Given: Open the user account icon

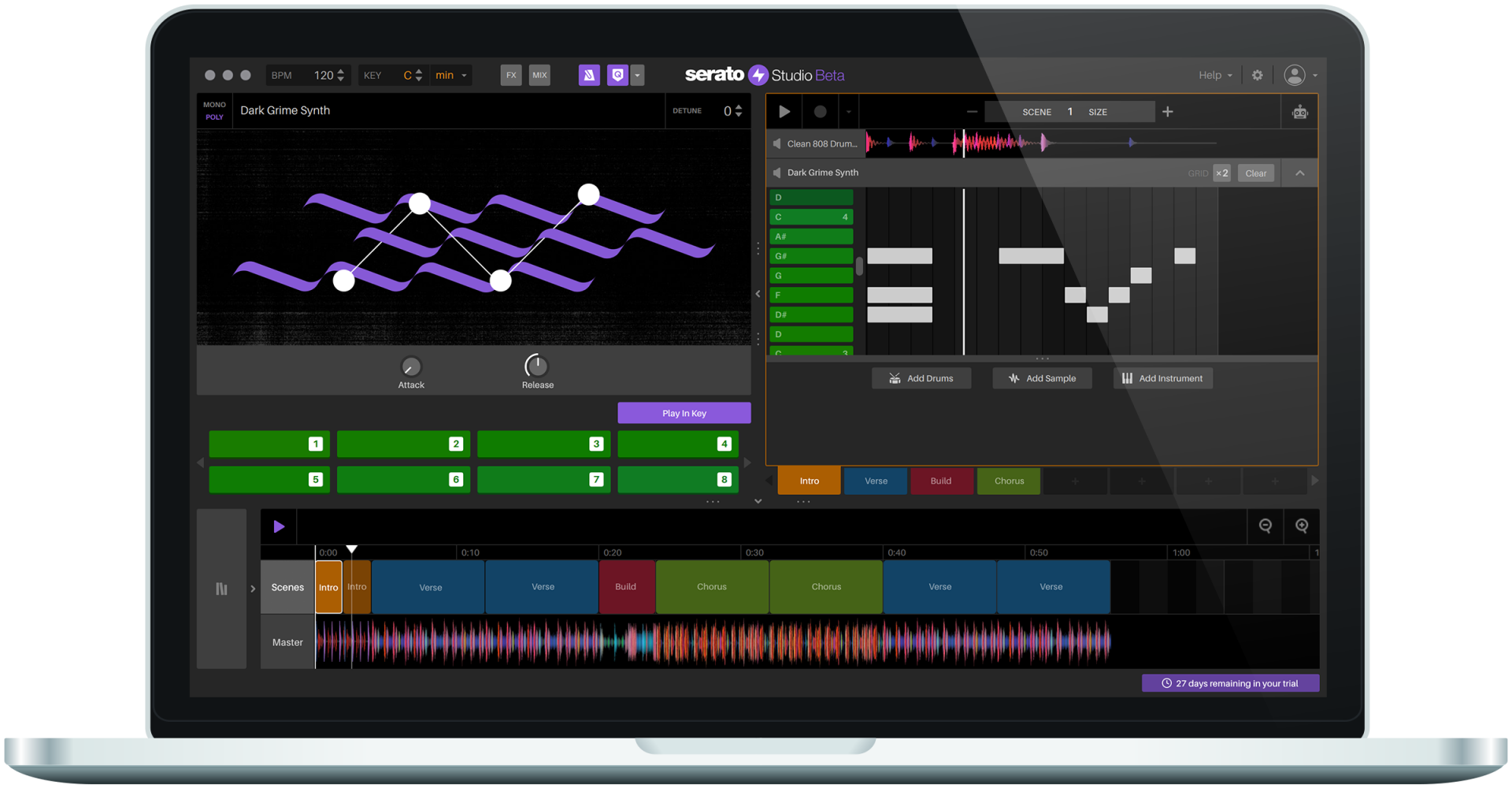Looking at the screenshot, I should click(x=1294, y=76).
